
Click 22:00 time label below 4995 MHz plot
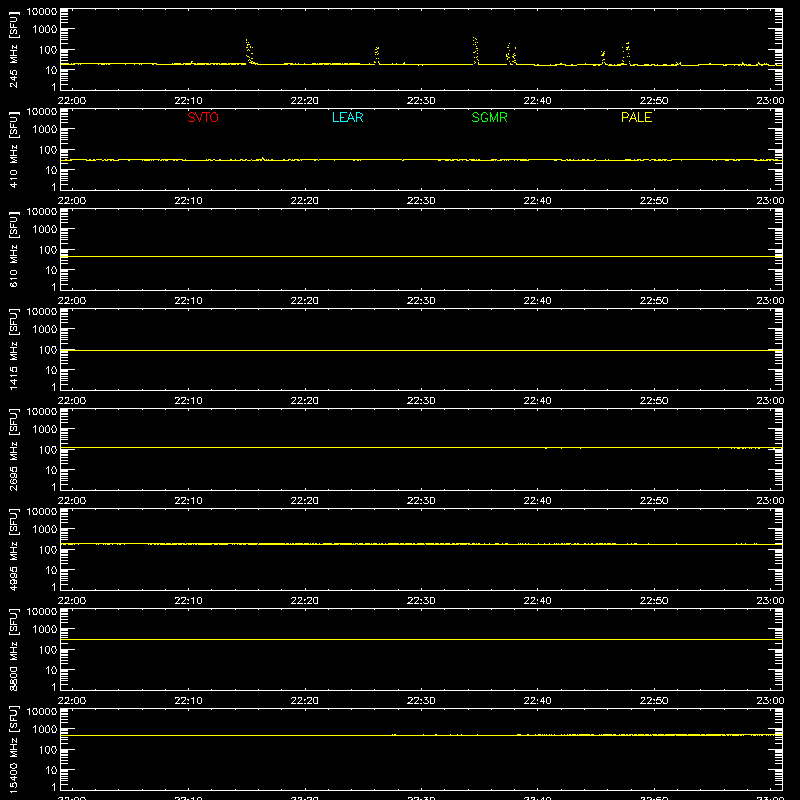(72, 601)
